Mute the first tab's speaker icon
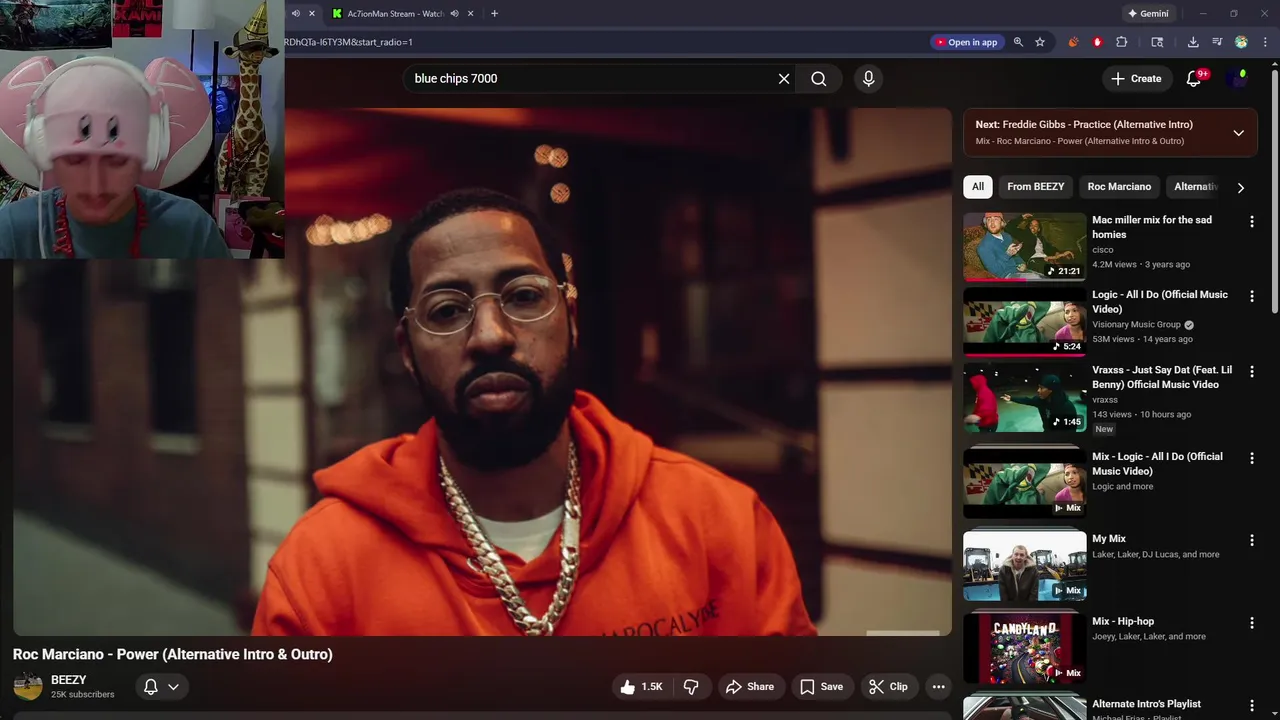This screenshot has width=1280, height=720. [x=295, y=14]
